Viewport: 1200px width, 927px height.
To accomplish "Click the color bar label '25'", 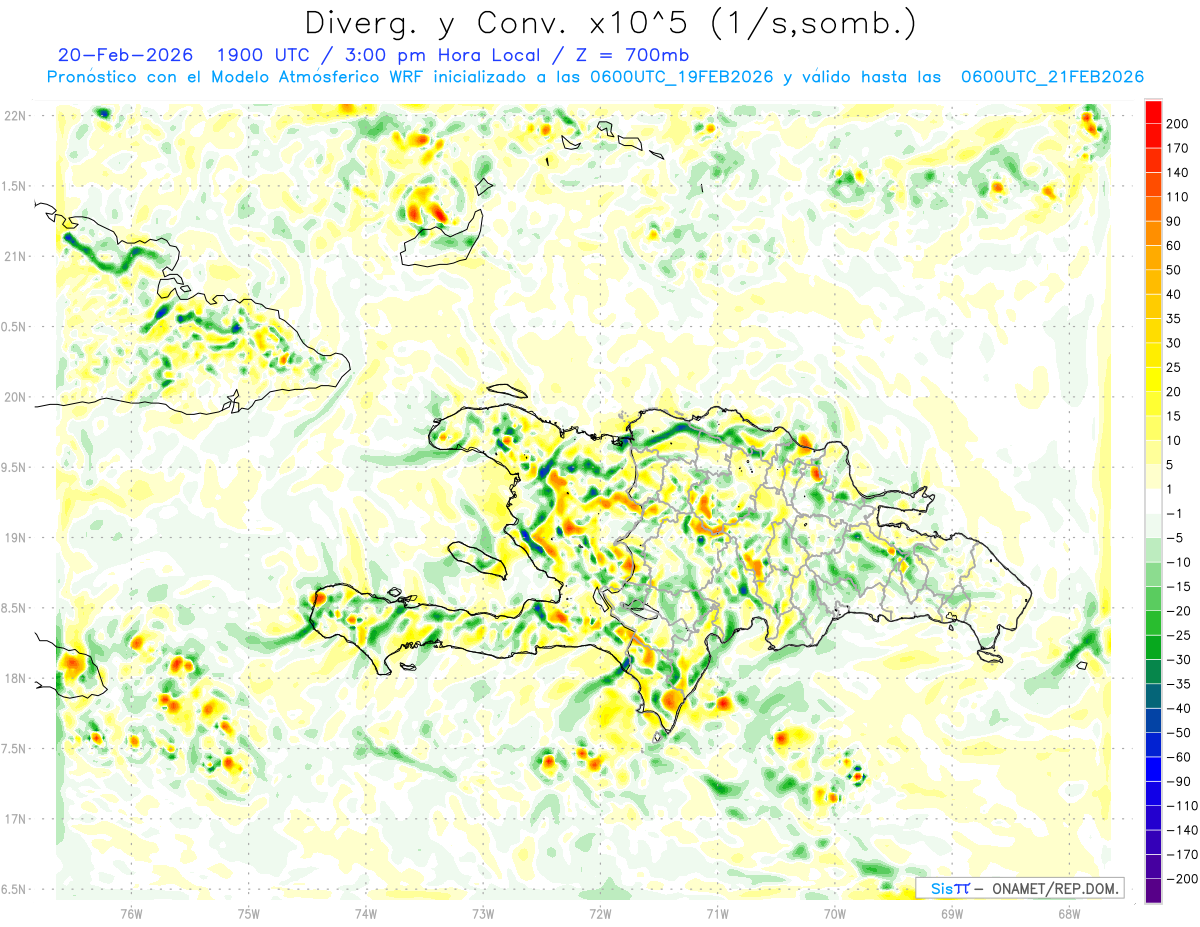I will (1175, 367).
